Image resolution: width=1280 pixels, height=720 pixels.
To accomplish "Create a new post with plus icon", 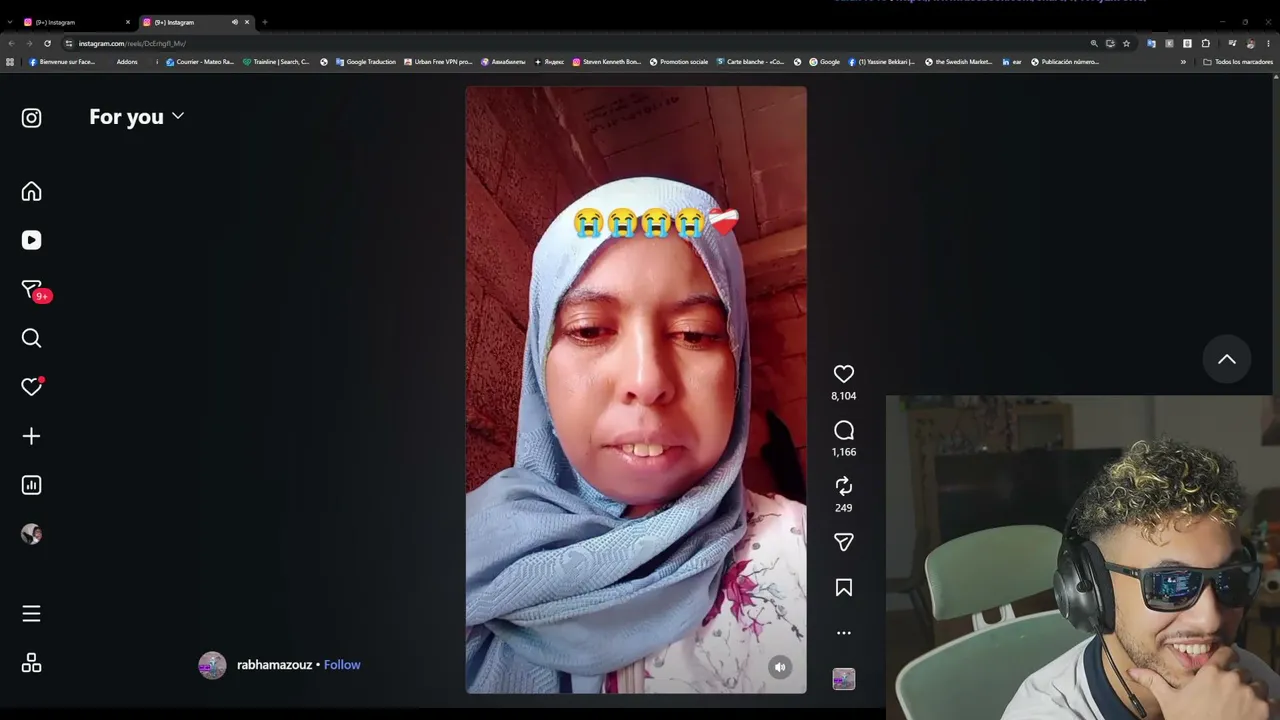I will (31, 436).
